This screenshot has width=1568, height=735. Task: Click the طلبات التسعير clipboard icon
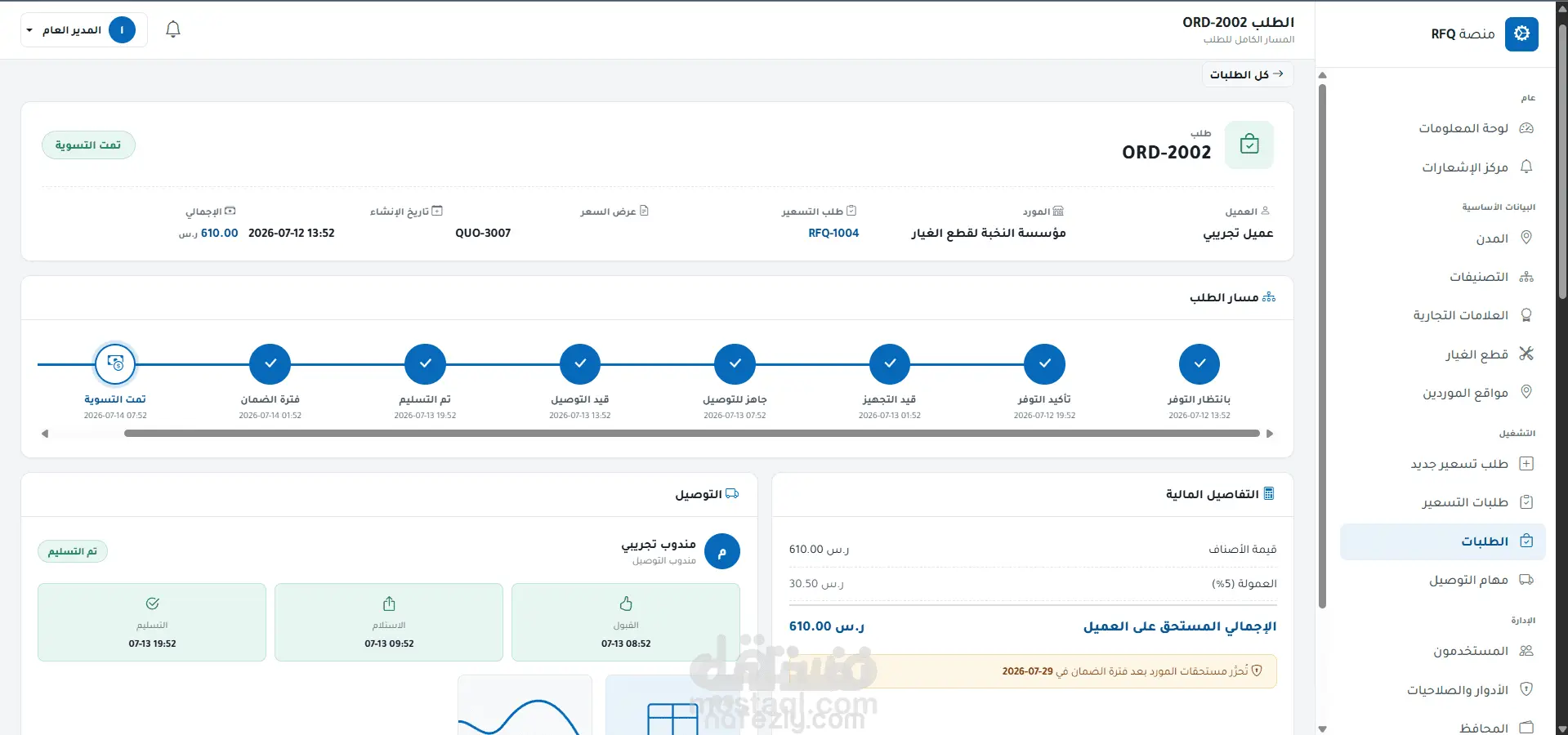click(x=1526, y=502)
